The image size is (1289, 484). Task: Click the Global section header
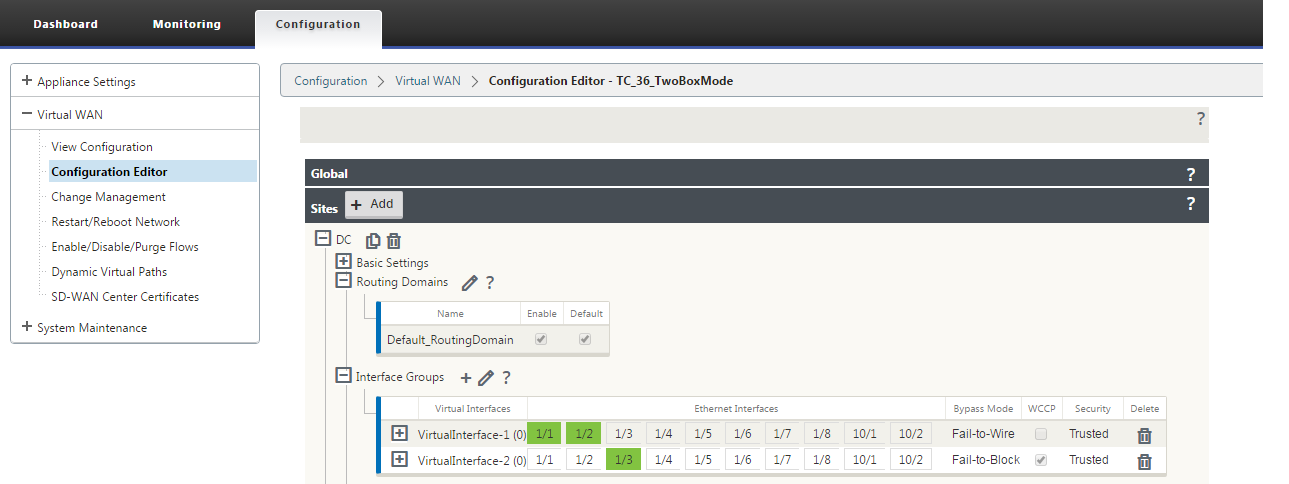point(757,174)
